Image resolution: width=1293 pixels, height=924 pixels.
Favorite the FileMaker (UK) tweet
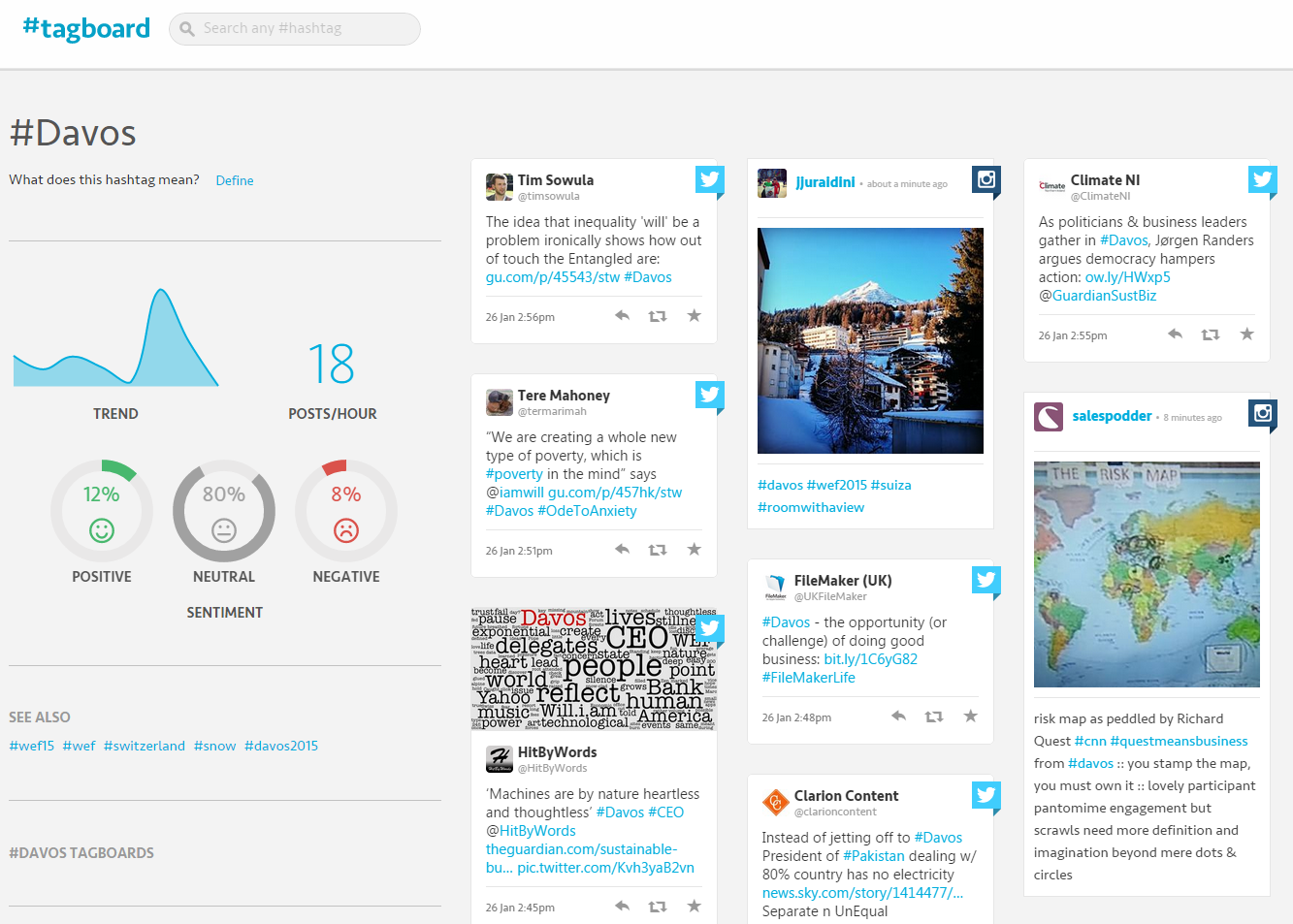pos(970,716)
